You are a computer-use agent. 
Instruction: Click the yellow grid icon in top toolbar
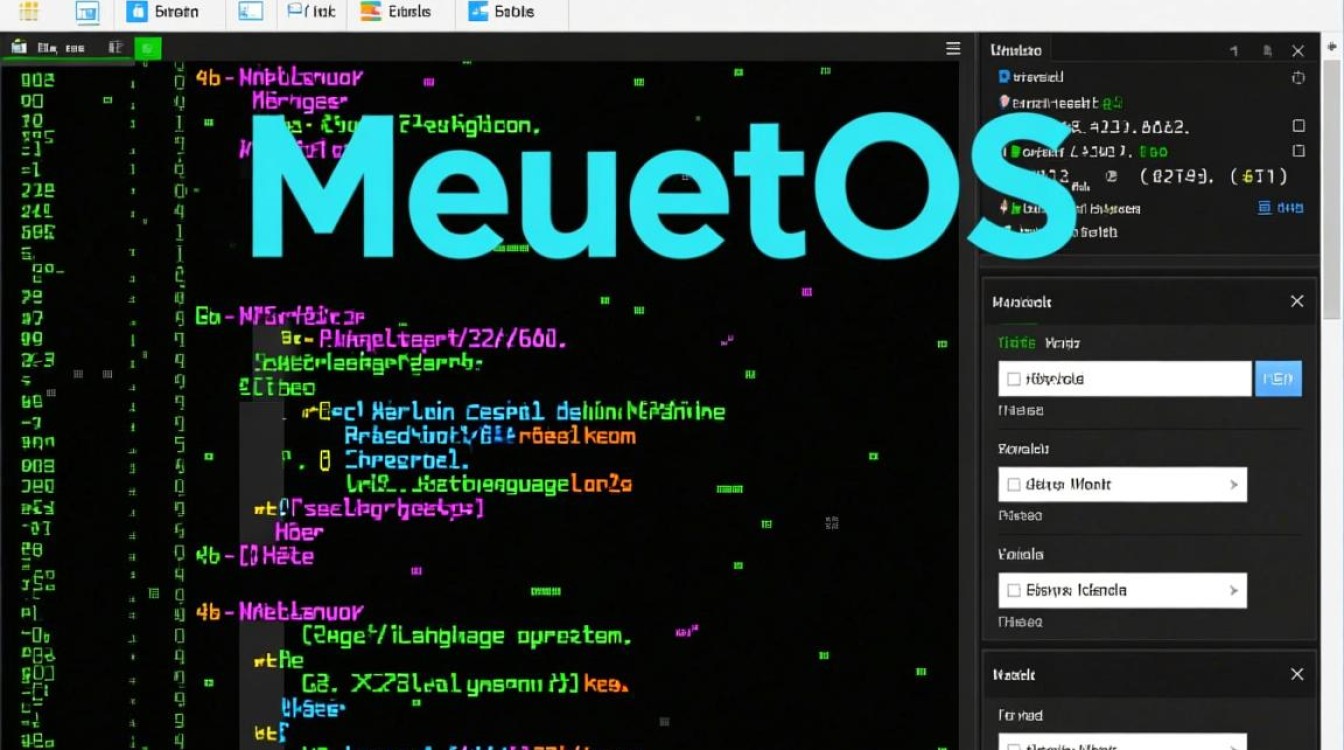(29, 12)
